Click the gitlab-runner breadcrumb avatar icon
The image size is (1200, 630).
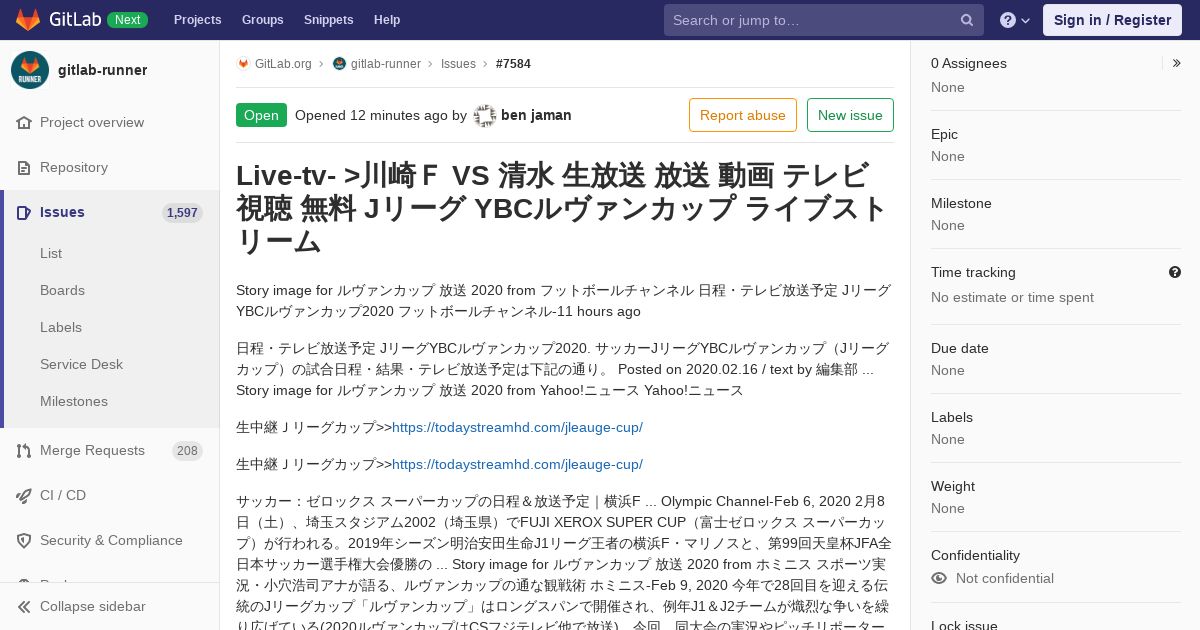[339, 63]
